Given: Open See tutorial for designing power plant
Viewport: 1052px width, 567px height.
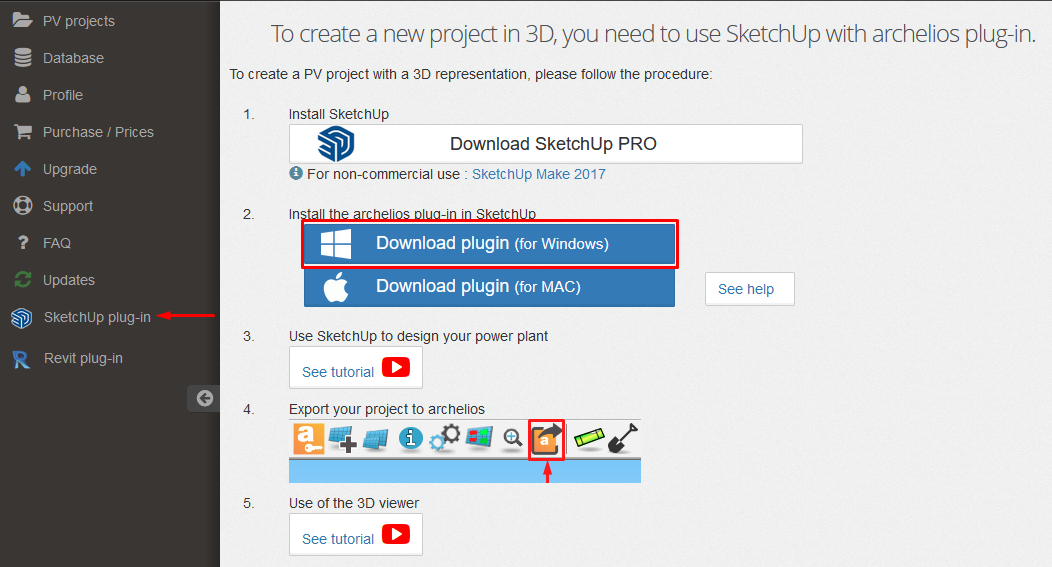Looking at the screenshot, I should tap(356, 368).
